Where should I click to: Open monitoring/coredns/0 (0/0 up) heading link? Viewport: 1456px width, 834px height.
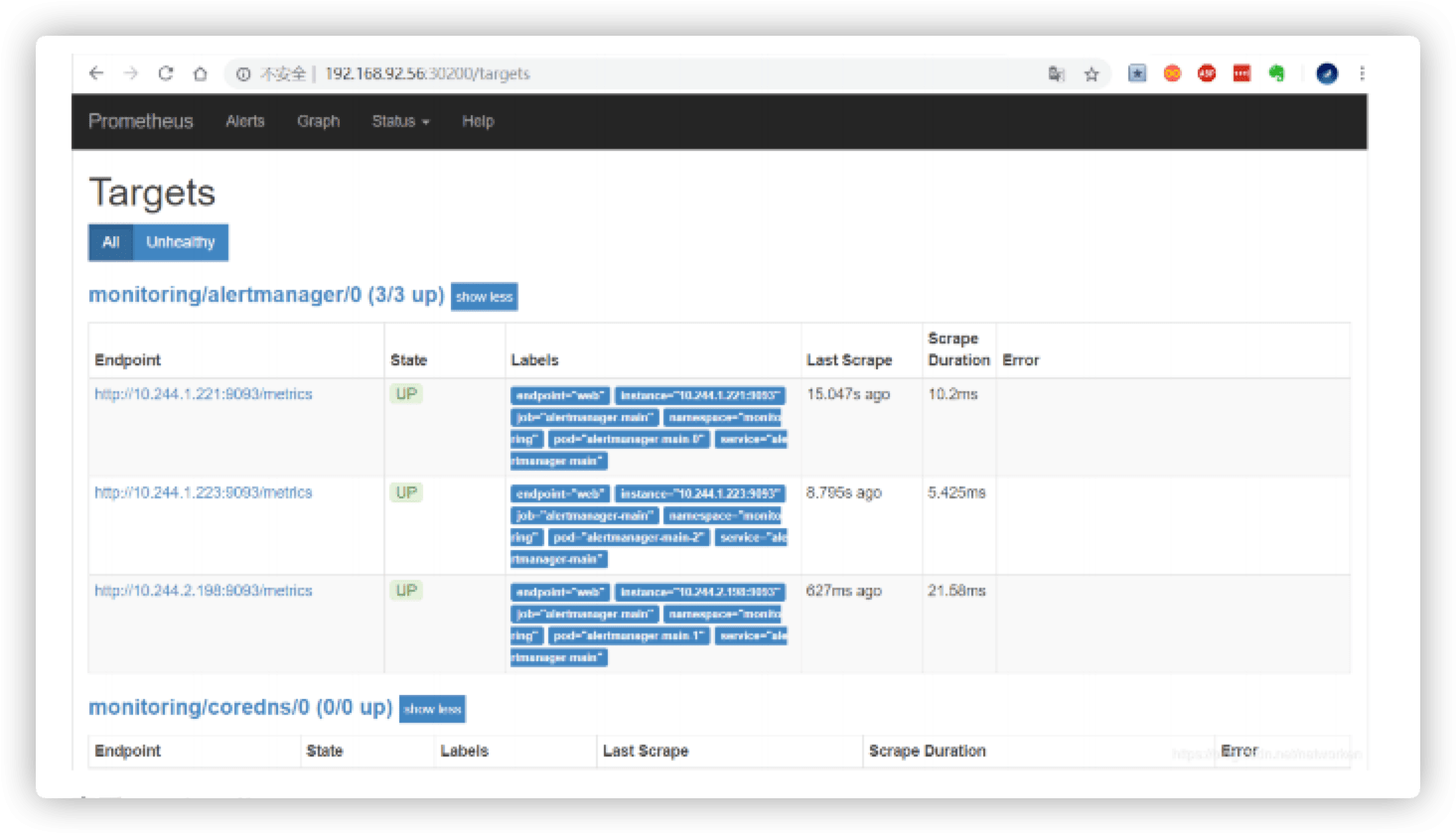240,707
